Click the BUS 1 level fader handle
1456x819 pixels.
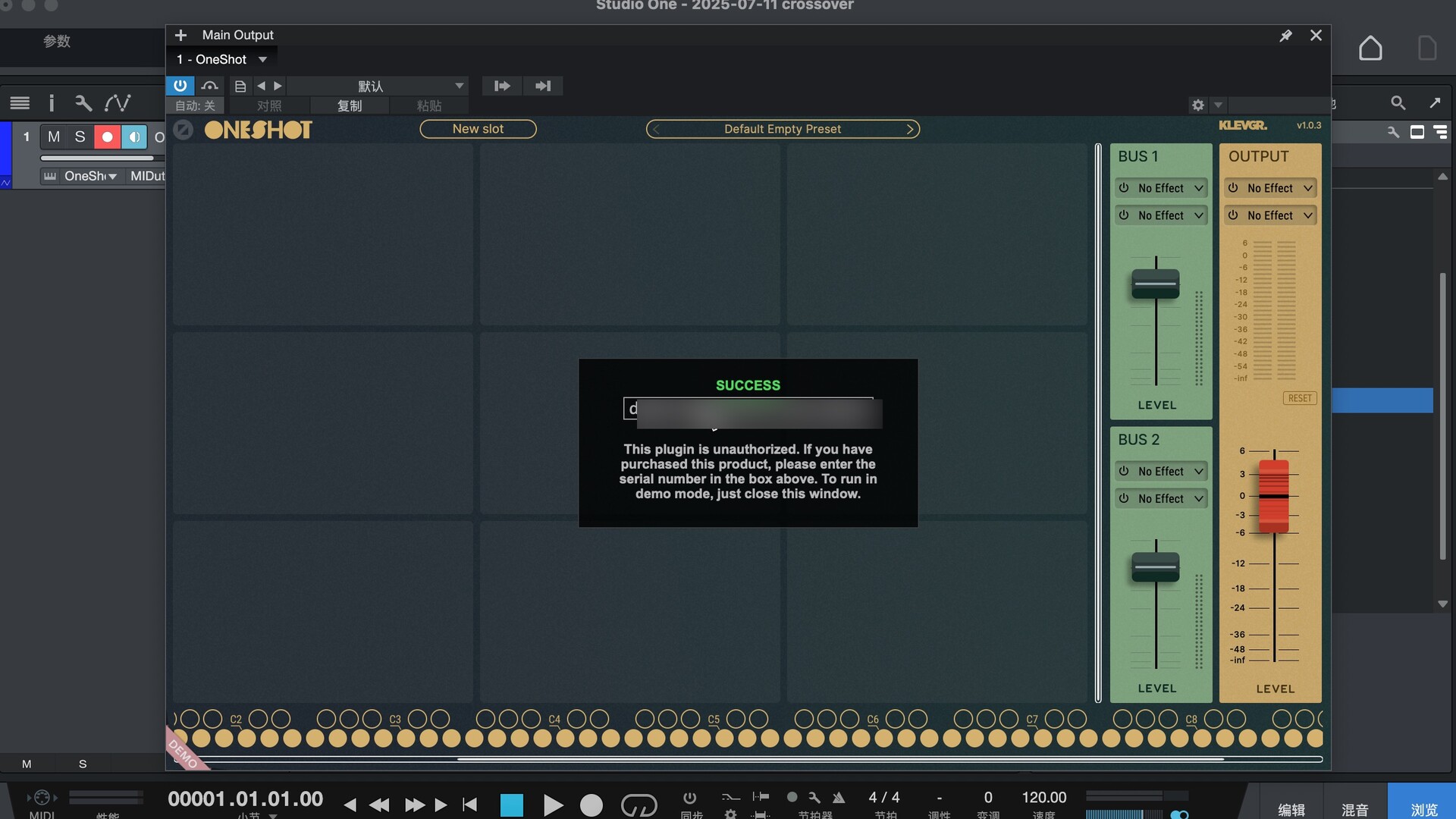tap(1156, 284)
